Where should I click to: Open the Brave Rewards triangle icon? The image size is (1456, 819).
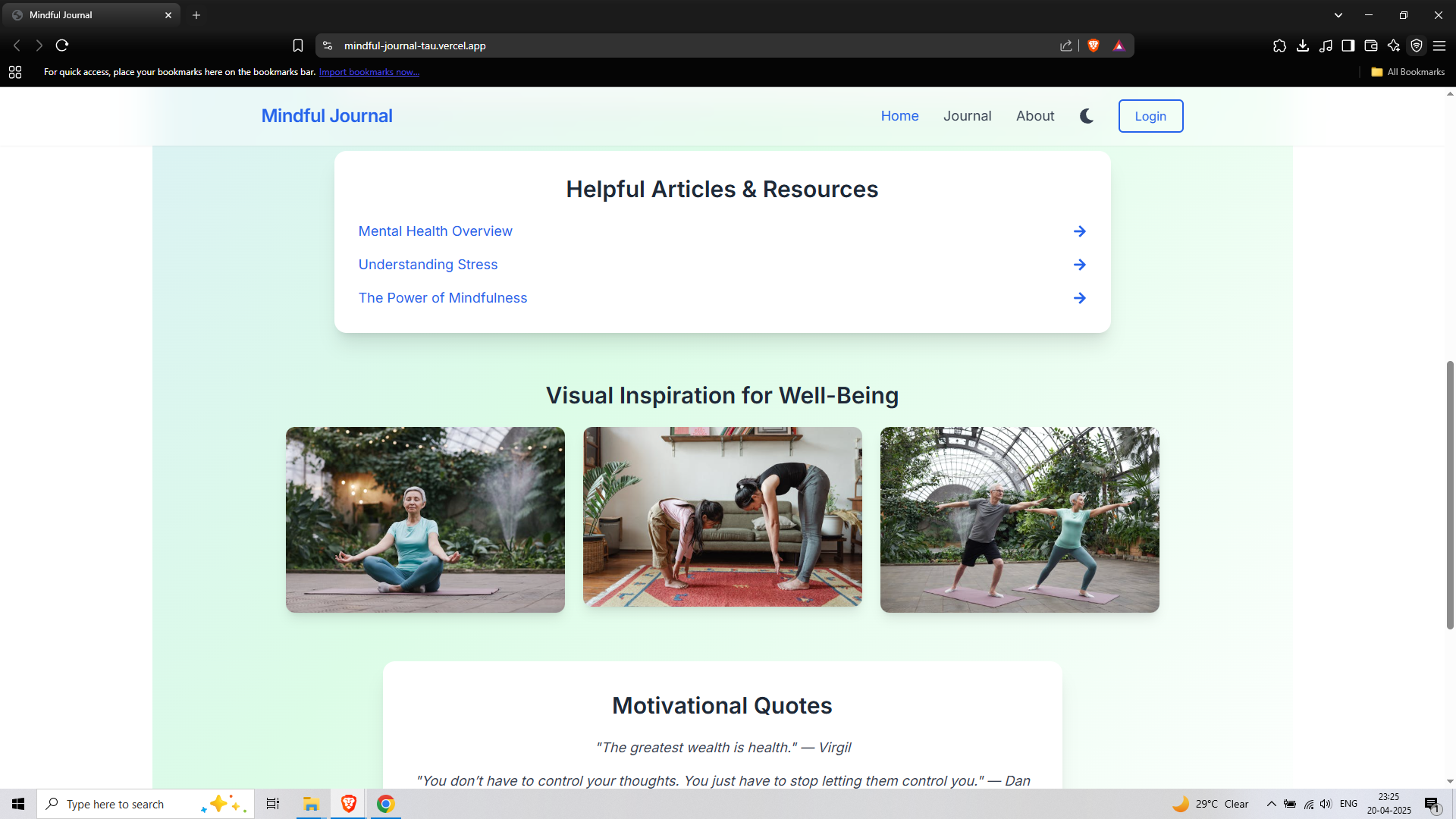point(1119,45)
